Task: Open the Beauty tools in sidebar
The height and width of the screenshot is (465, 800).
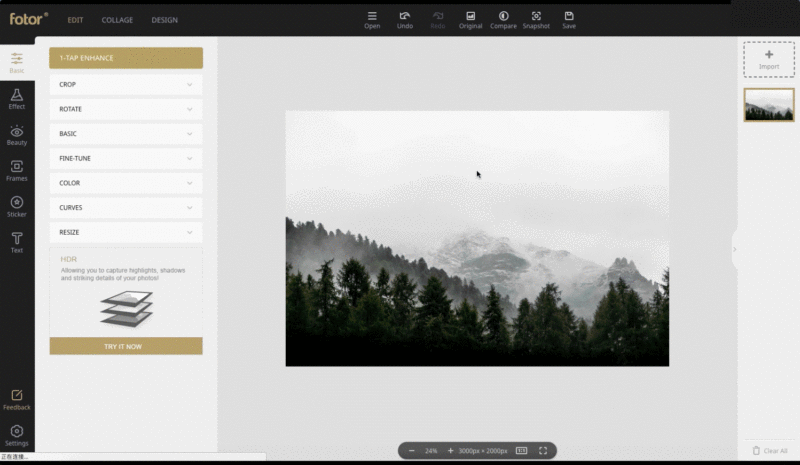Action: [17, 135]
